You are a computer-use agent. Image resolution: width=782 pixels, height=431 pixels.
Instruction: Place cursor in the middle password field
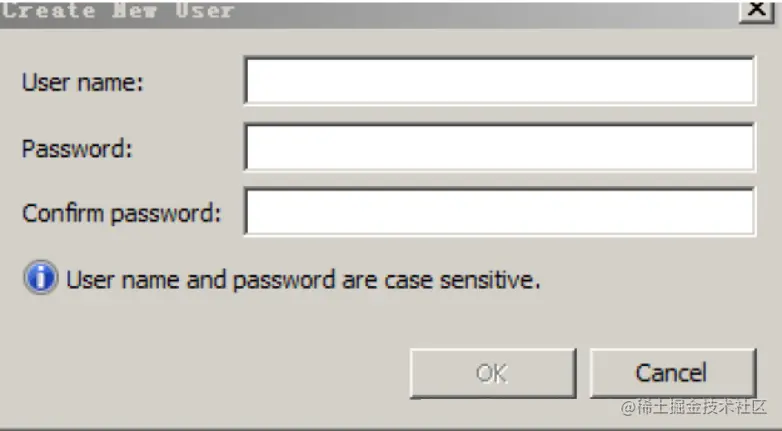tap(500, 148)
